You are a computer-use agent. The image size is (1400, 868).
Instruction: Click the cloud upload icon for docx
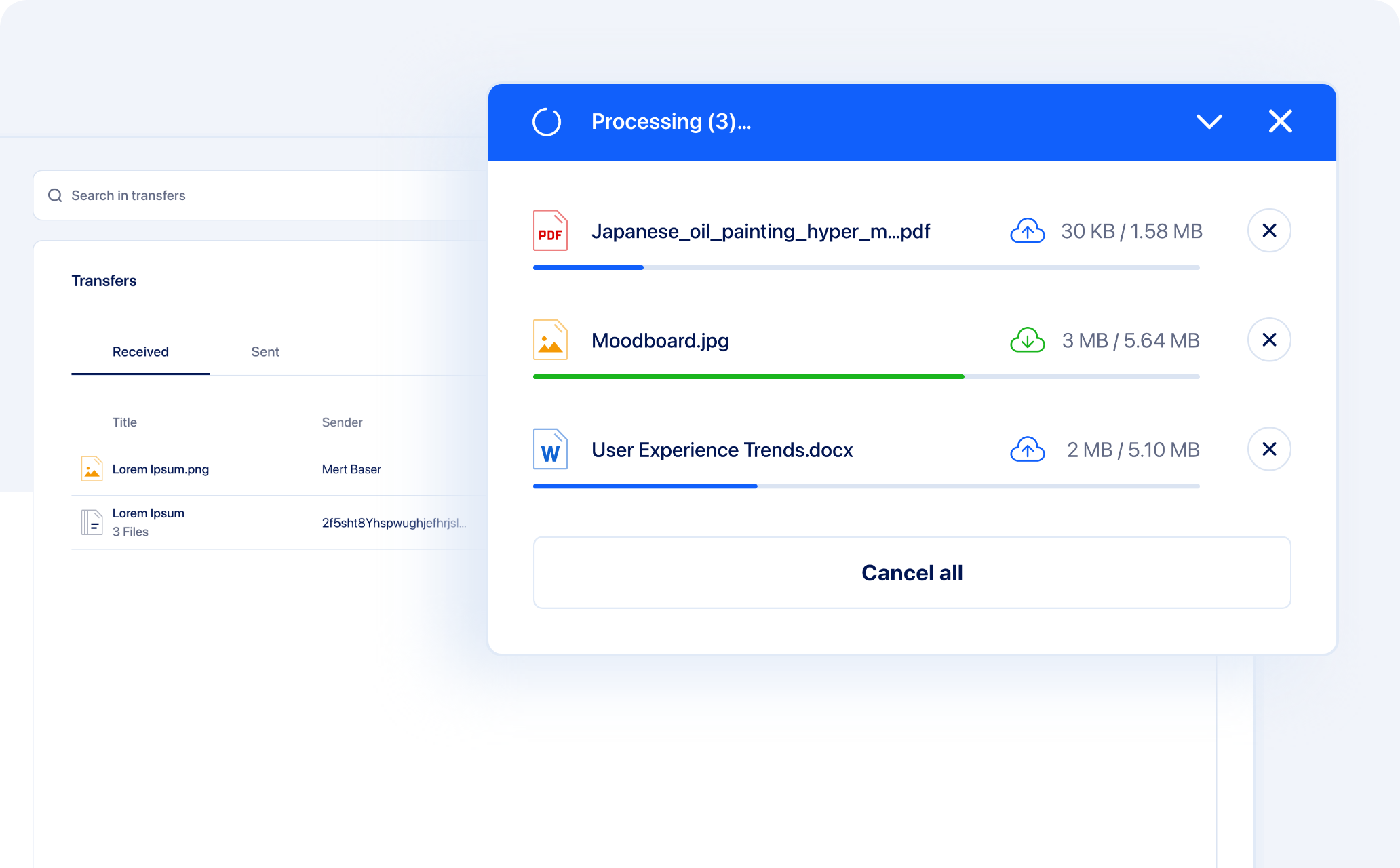1027,450
